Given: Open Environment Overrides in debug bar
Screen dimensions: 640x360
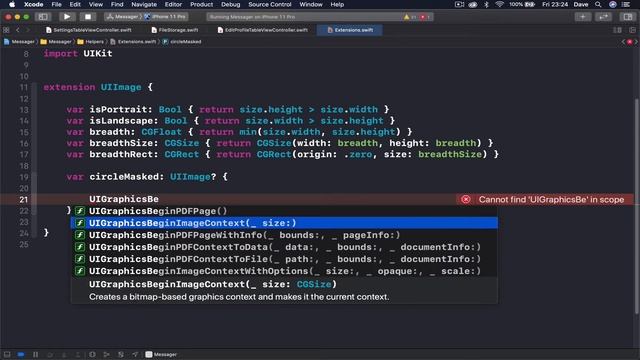Looking at the screenshot, I should (x=121, y=354).
